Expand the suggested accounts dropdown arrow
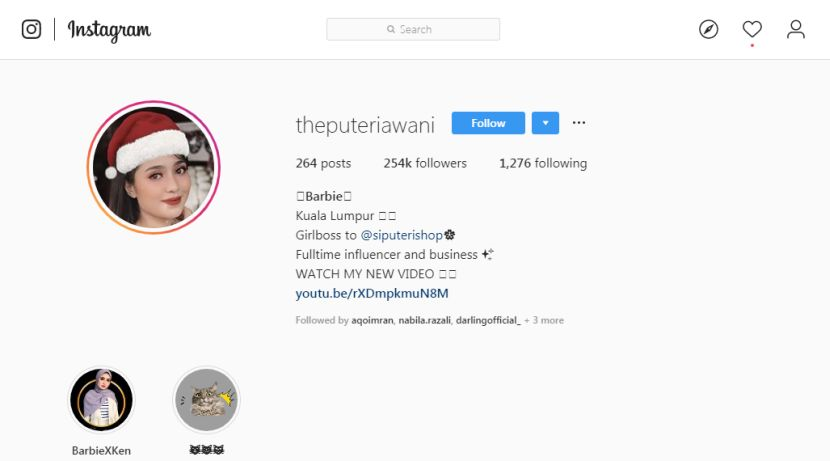Image resolution: width=830 pixels, height=461 pixels. (x=545, y=123)
